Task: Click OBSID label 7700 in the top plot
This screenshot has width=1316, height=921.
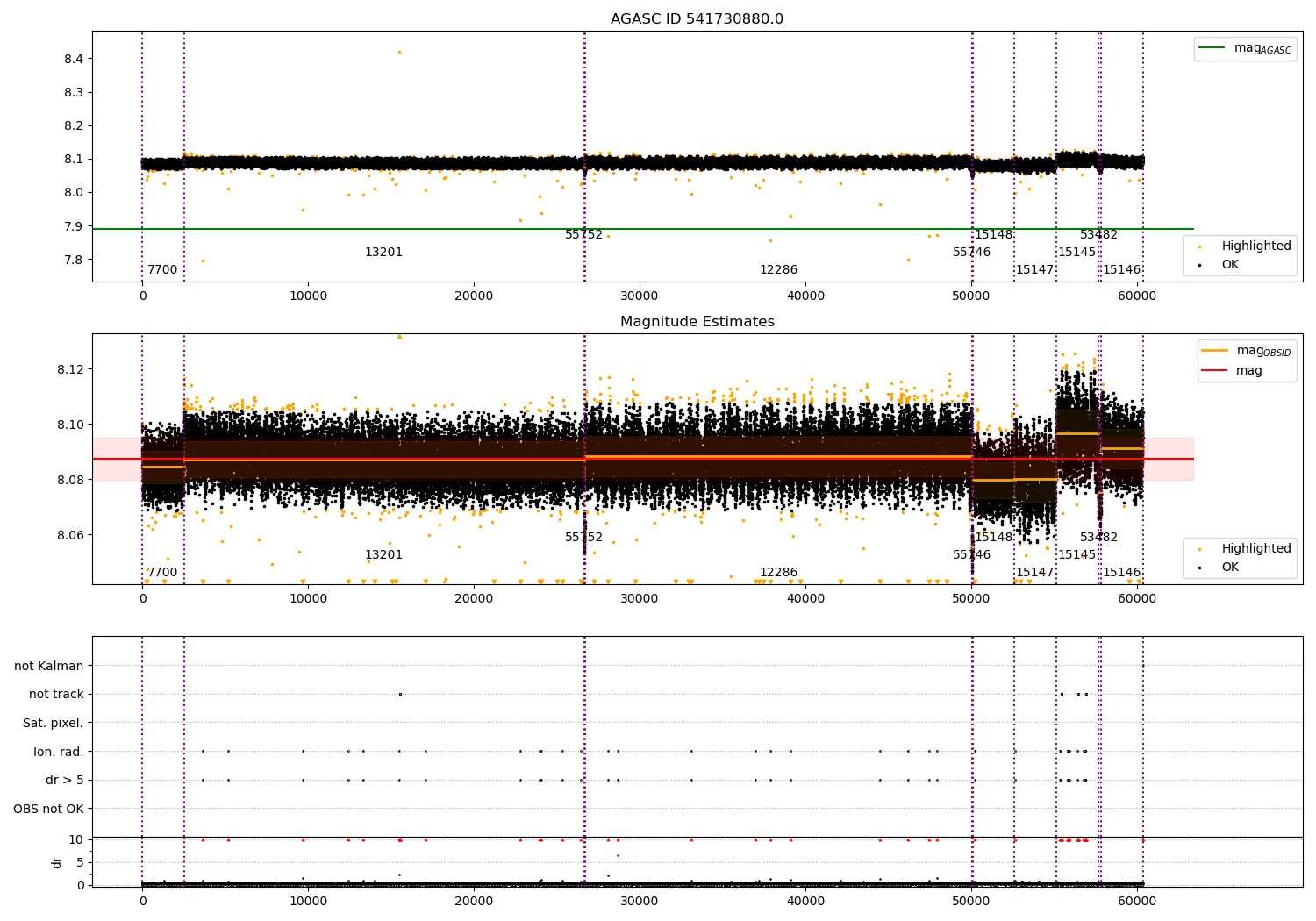Action: click(x=162, y=270)
